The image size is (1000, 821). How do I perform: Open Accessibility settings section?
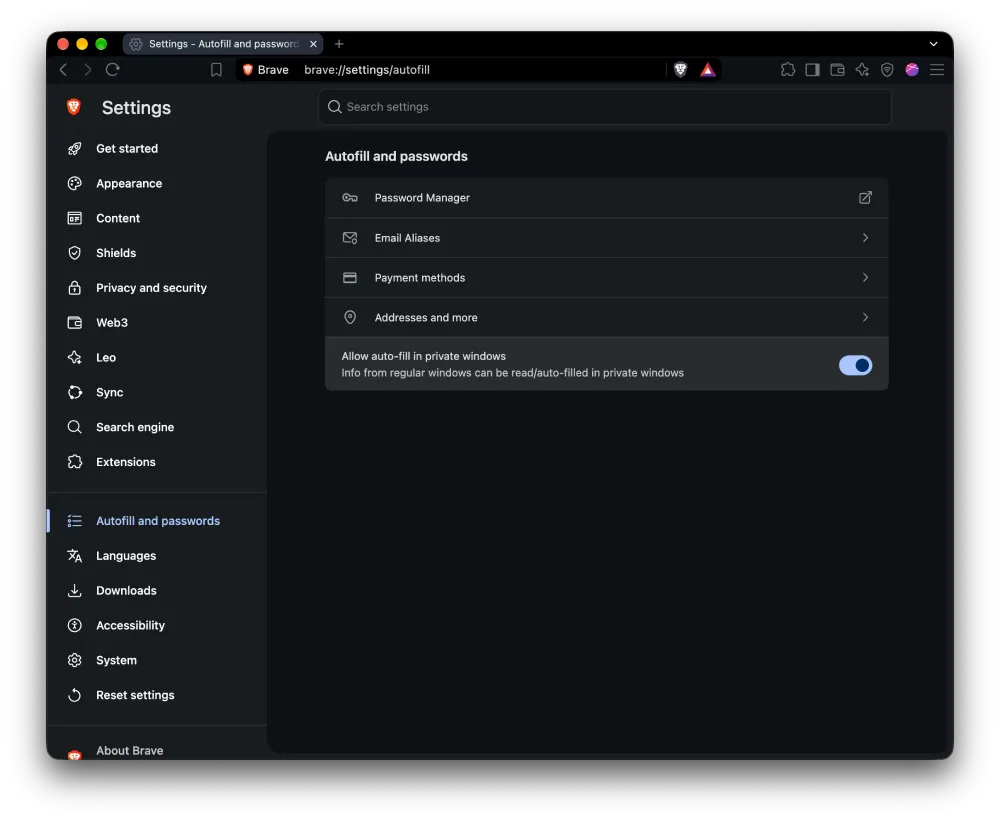pos(130,626)
